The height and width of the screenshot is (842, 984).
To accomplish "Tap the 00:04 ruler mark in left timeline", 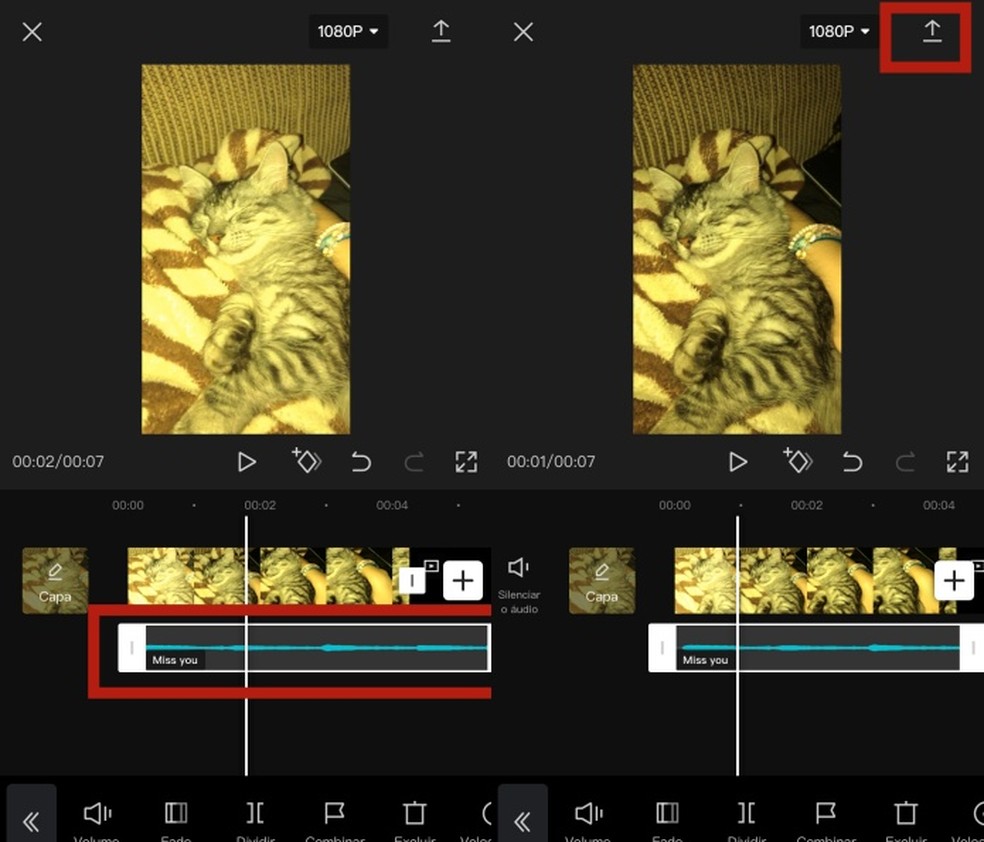I will pyautogui.click(x=392, y=505).
